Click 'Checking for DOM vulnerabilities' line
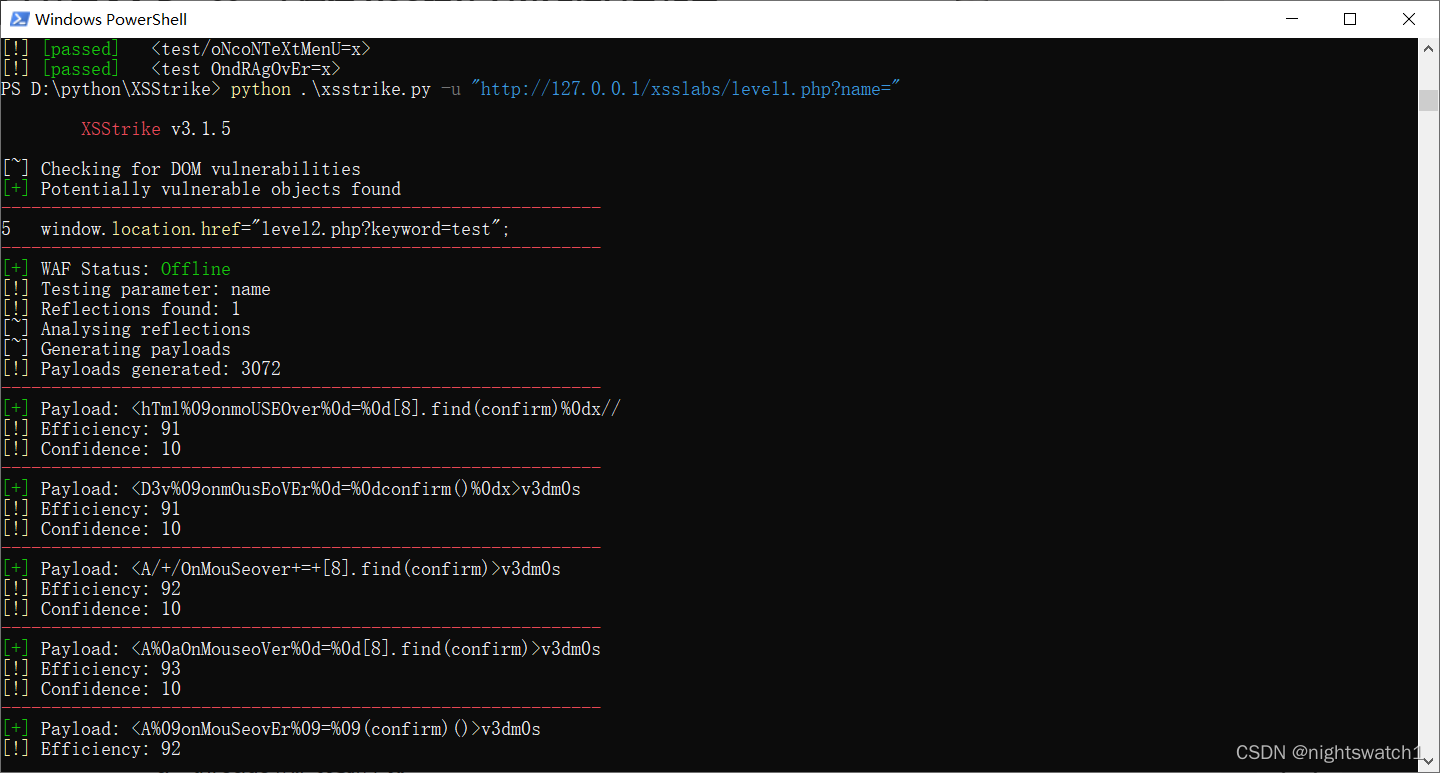This screenshot has width=1440, height=773. click(181, 169)
